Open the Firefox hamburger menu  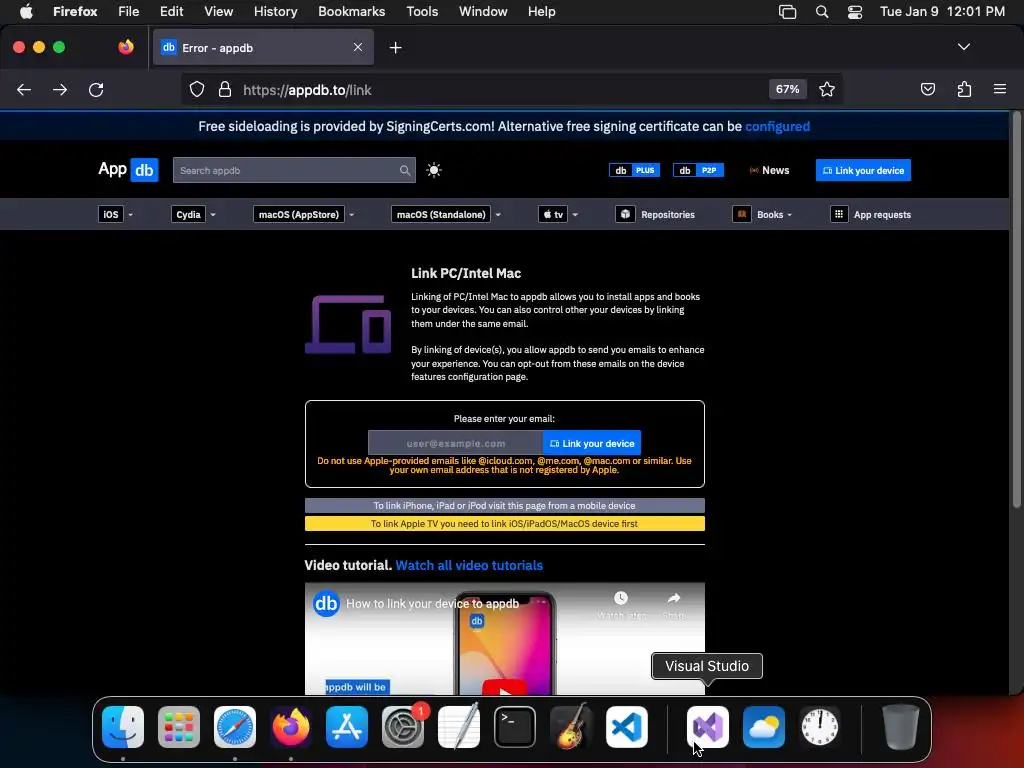pos(1000,89)
